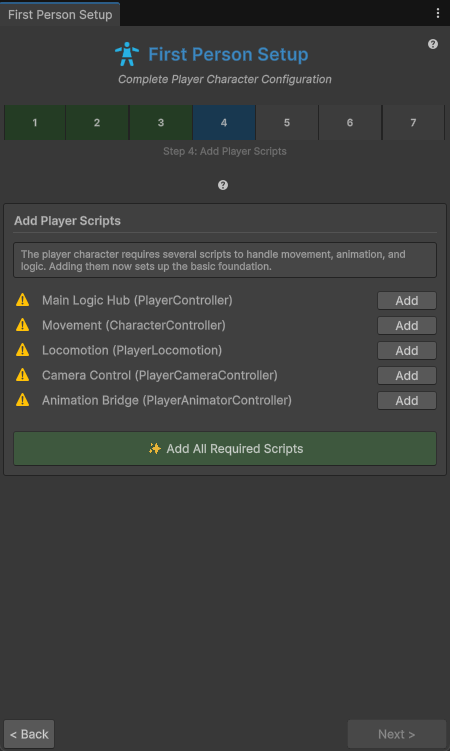450x751 pixels.
Task: Click Add All Required Scripts button
Action: click(225, 448)
